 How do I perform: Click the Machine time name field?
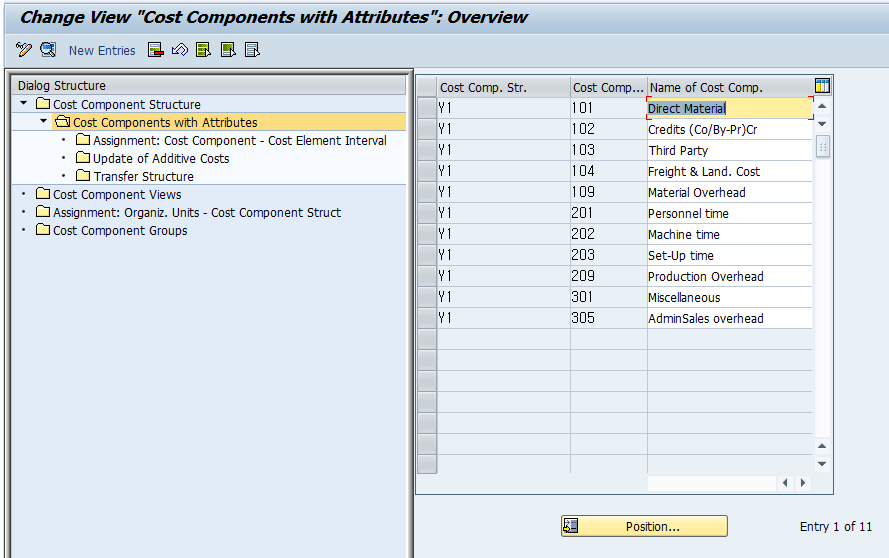click(x=730, y=234)
